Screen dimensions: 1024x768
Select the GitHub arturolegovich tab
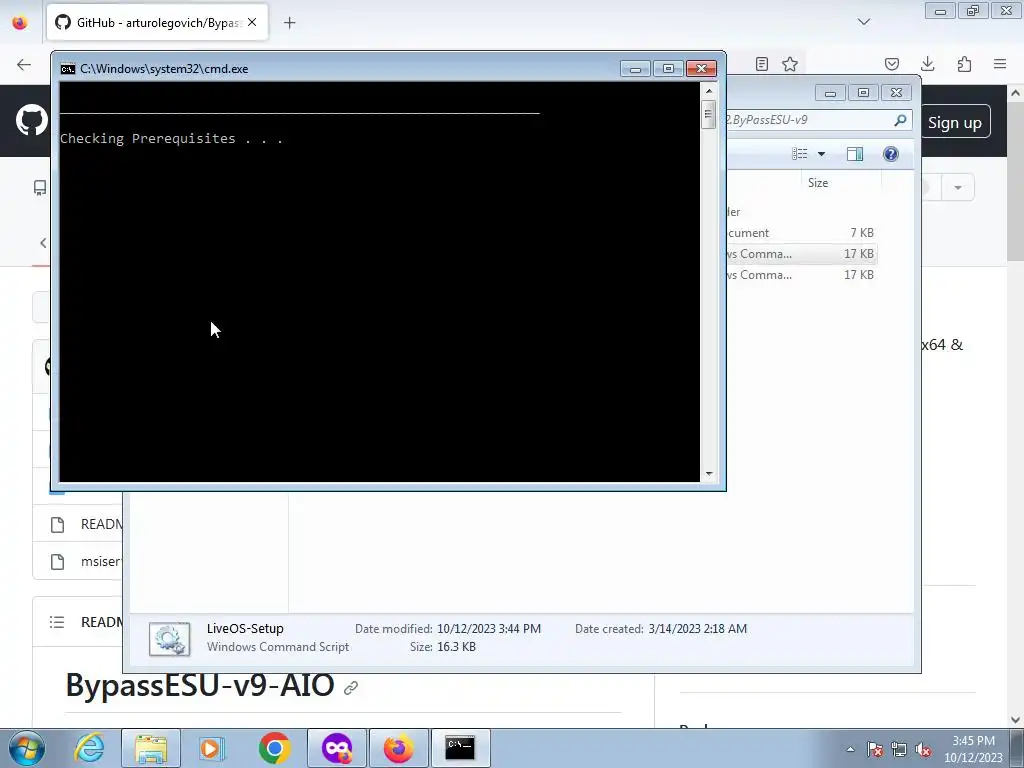(x=157, y=22)
